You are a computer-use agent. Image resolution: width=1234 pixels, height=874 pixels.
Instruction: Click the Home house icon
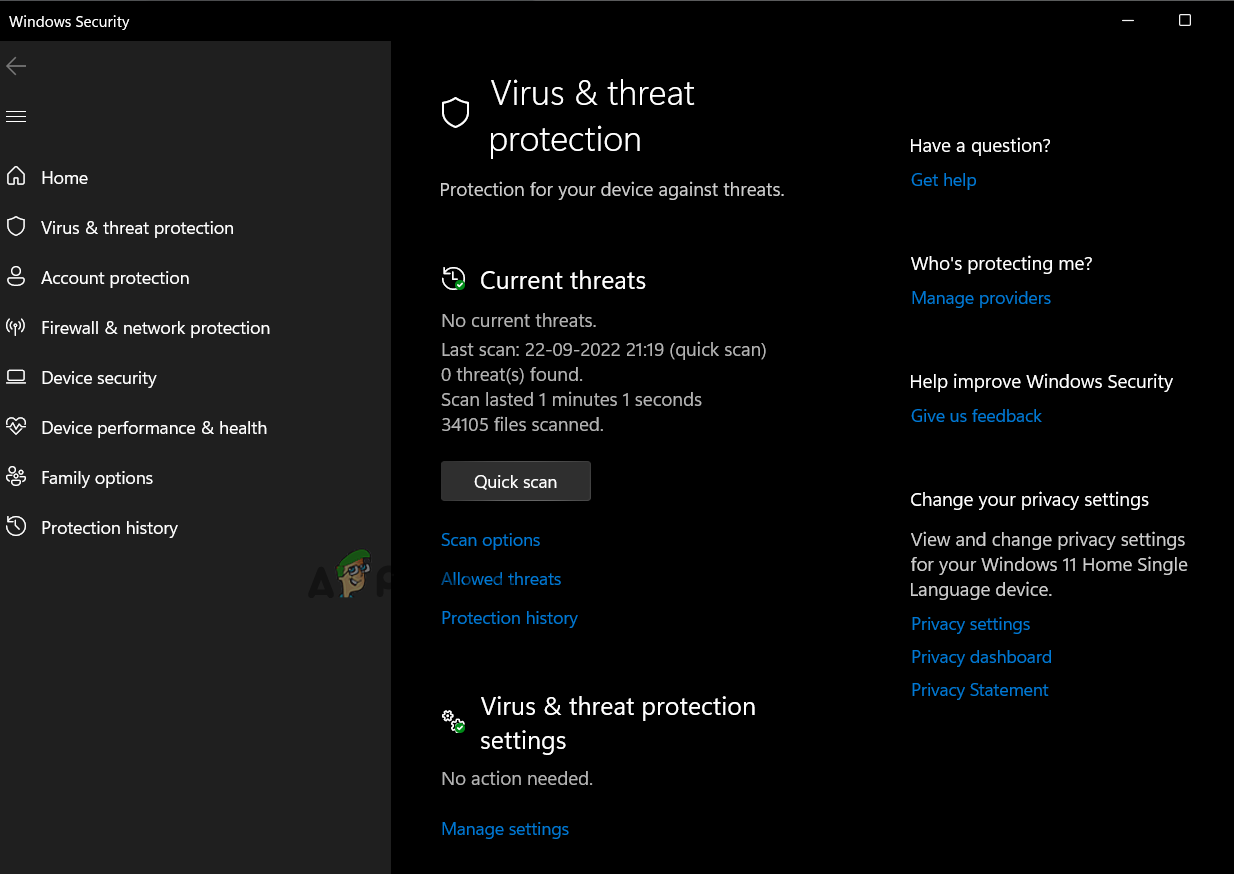(16, 177)
